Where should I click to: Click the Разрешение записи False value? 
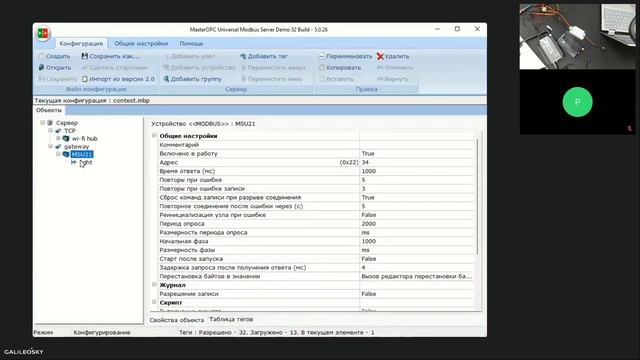tap(417, 294)
